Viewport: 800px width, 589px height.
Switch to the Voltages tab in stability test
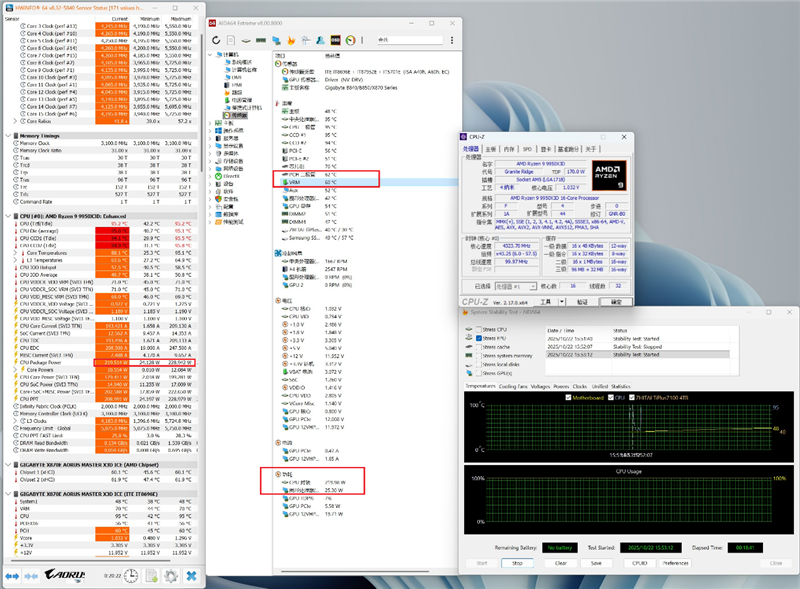542,386
